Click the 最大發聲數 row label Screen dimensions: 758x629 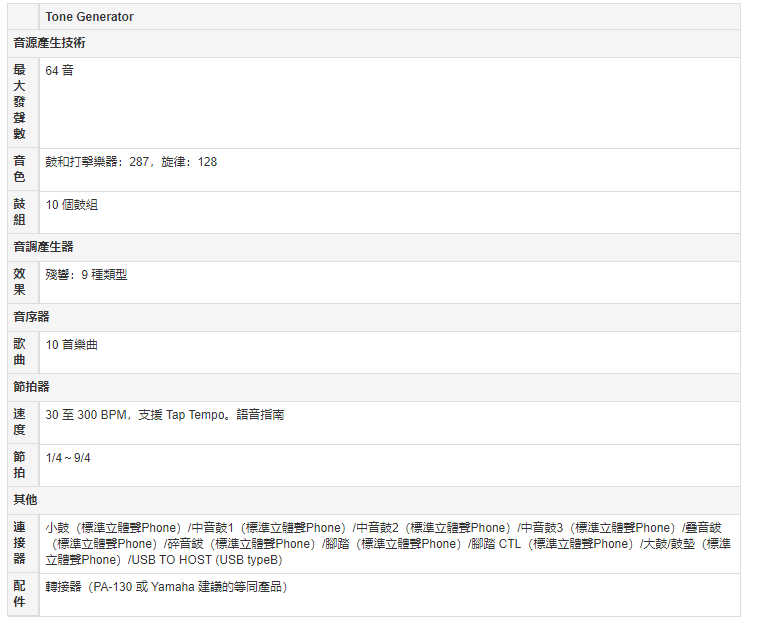20,102
